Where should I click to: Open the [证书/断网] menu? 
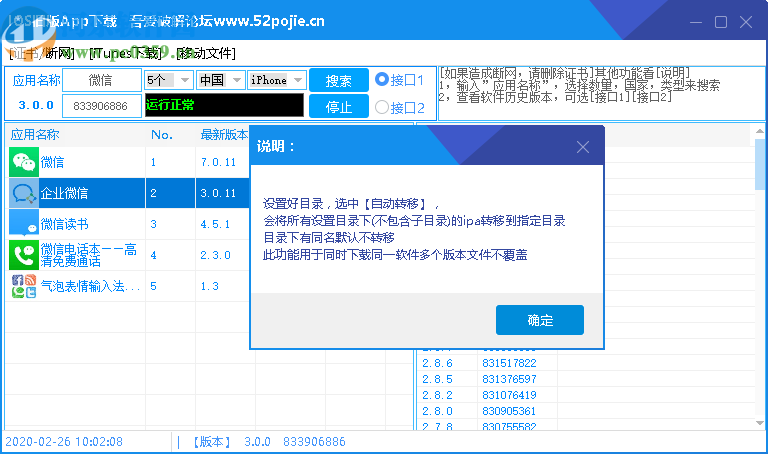[41, 53]
